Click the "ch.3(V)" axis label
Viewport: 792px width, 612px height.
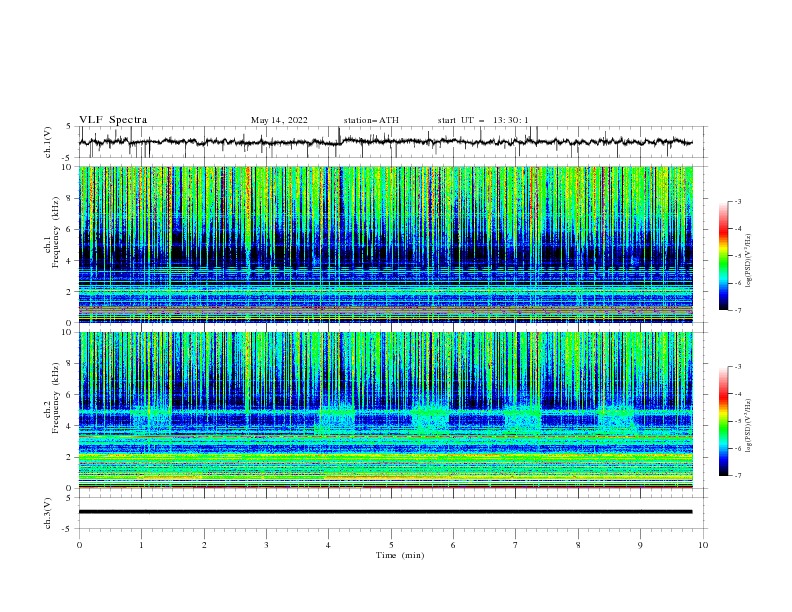[48, 513]
